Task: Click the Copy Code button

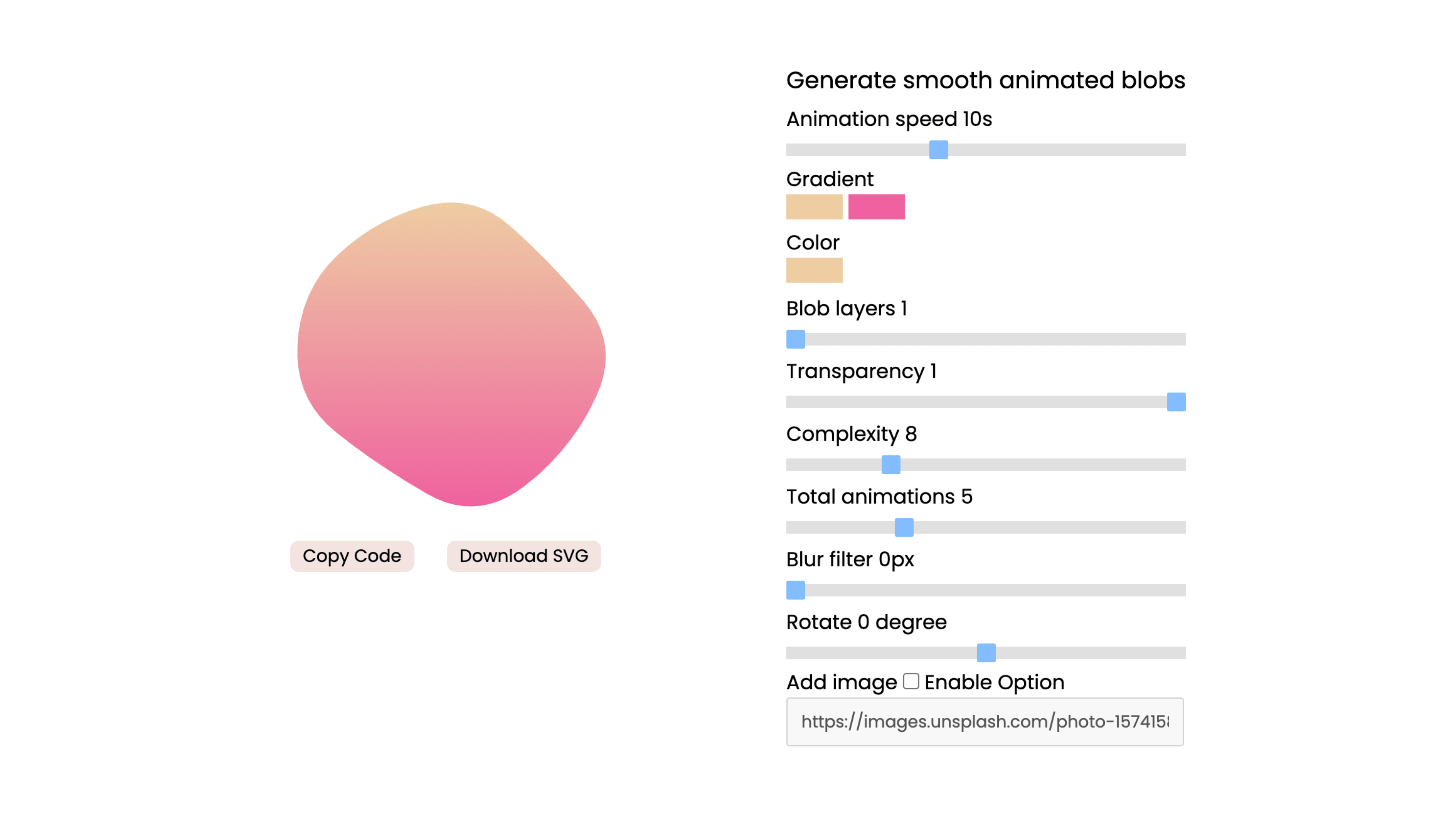Action: pyautogui.click(x=351, y=555)
